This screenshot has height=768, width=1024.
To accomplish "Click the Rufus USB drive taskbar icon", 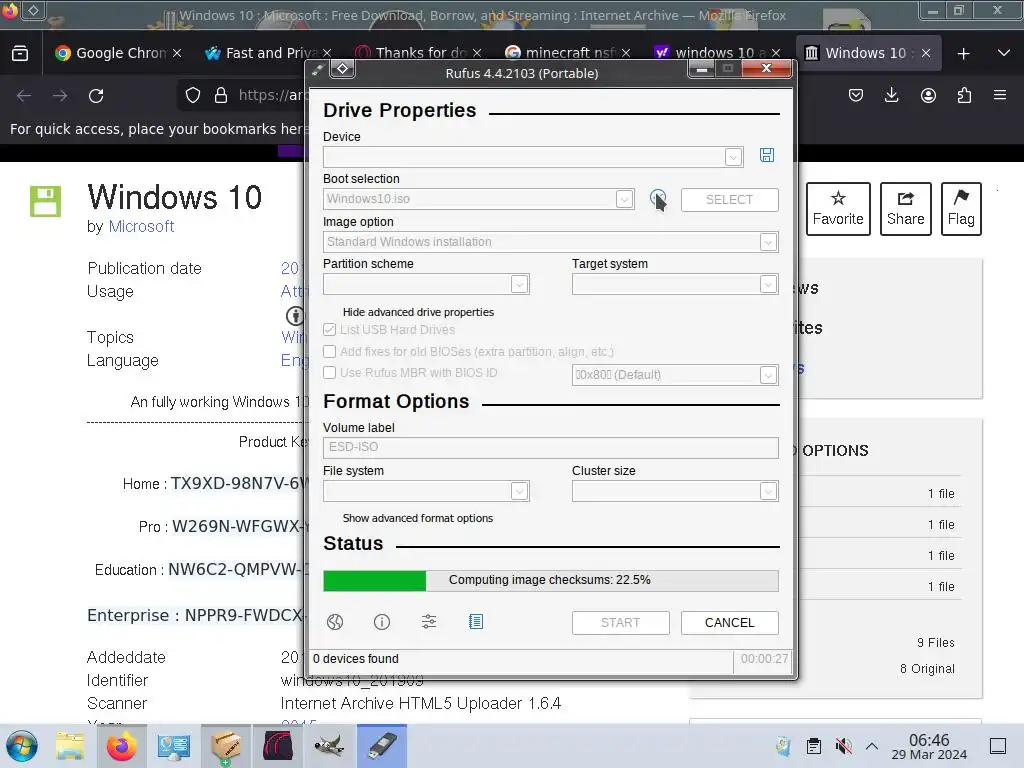I will pyautogui.click(x=381, y=746).
